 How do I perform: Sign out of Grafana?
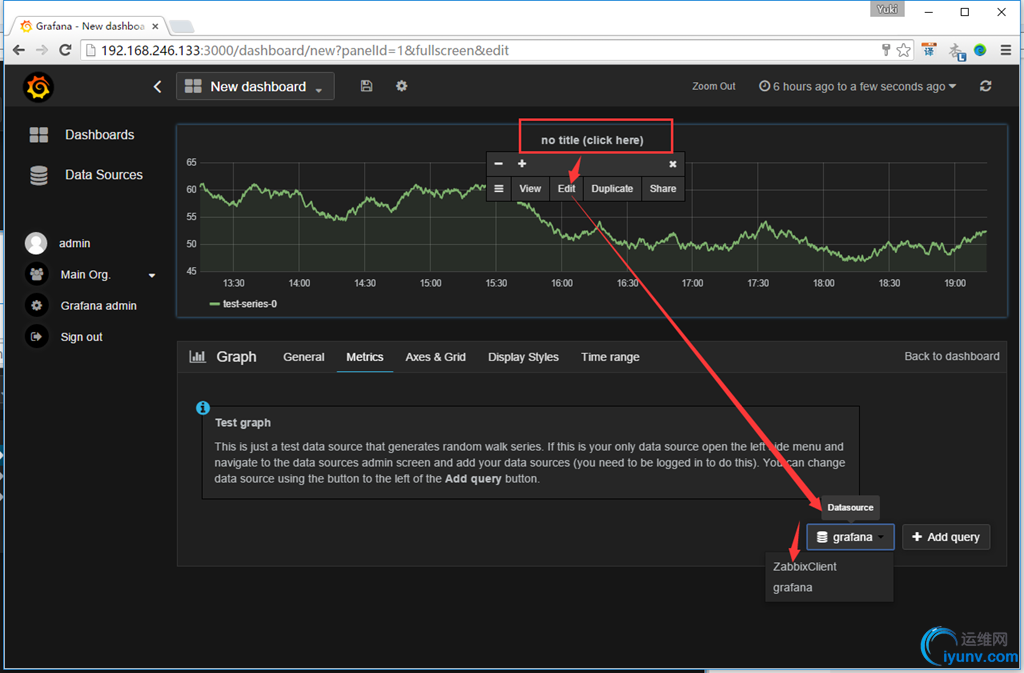(x=64, y=337)
